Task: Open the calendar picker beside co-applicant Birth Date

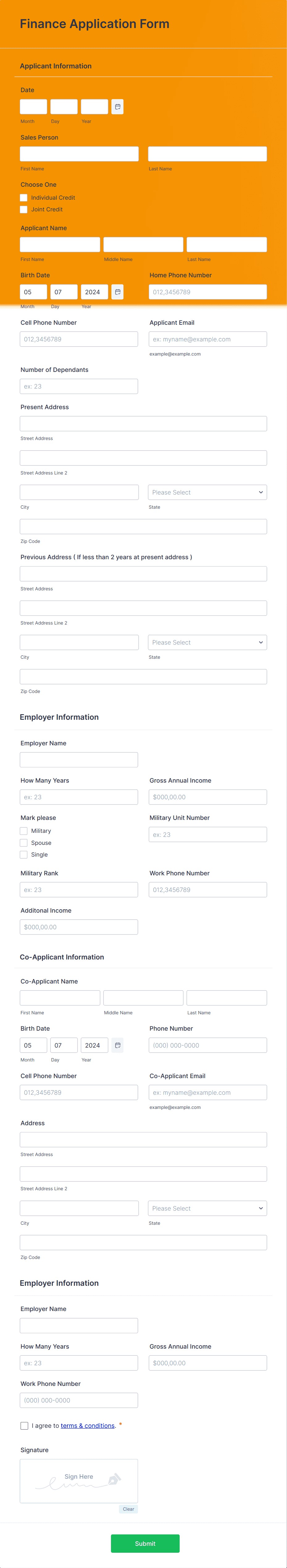Action: point(118,1045)
